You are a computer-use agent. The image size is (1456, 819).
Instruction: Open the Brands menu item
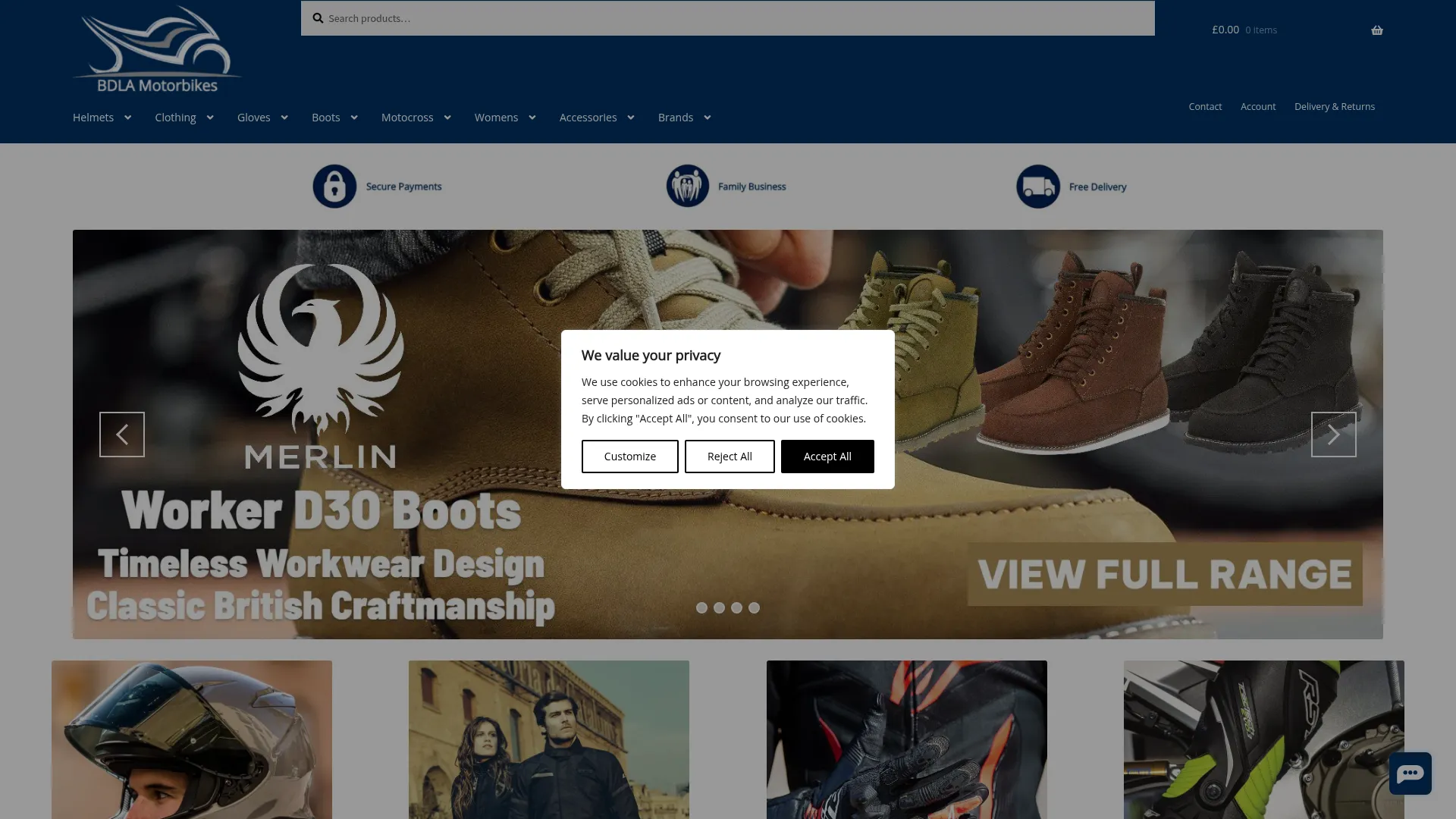point(676,118)
